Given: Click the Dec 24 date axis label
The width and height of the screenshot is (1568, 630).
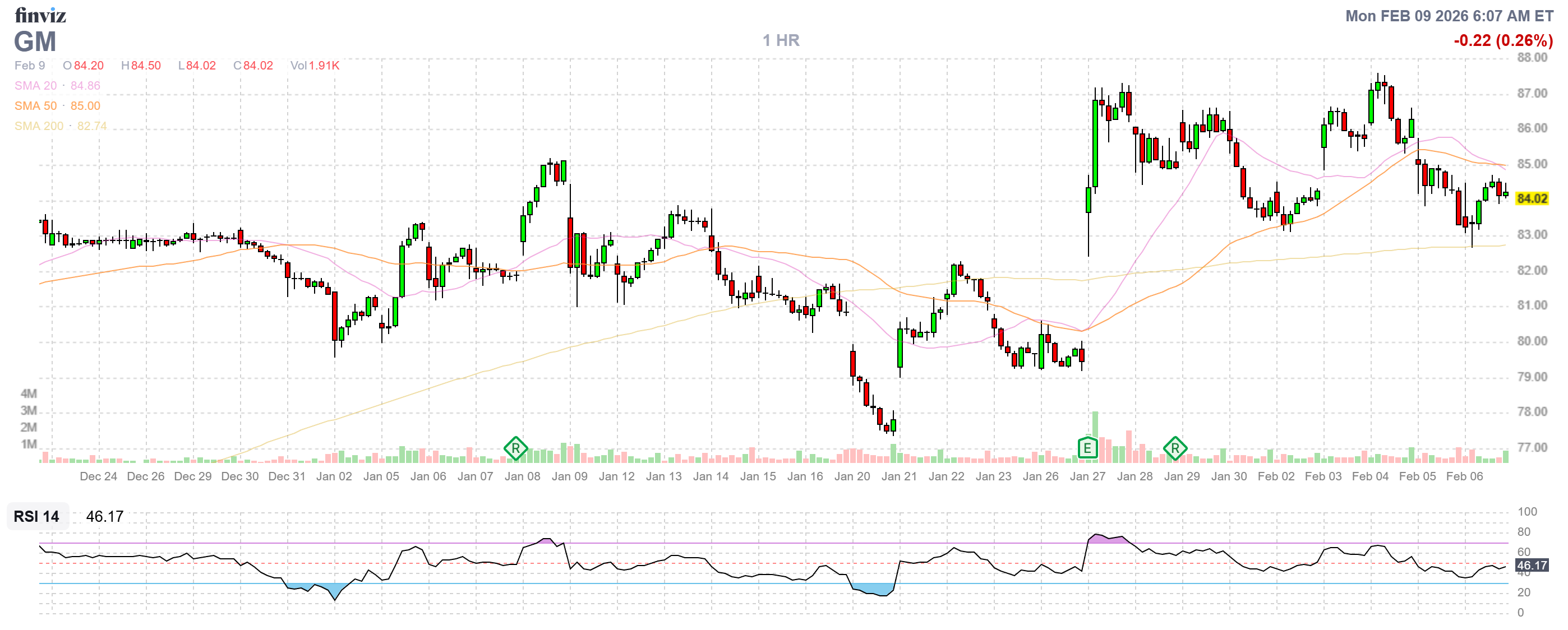Looking at the screenshot, I should tap(98, 476).
